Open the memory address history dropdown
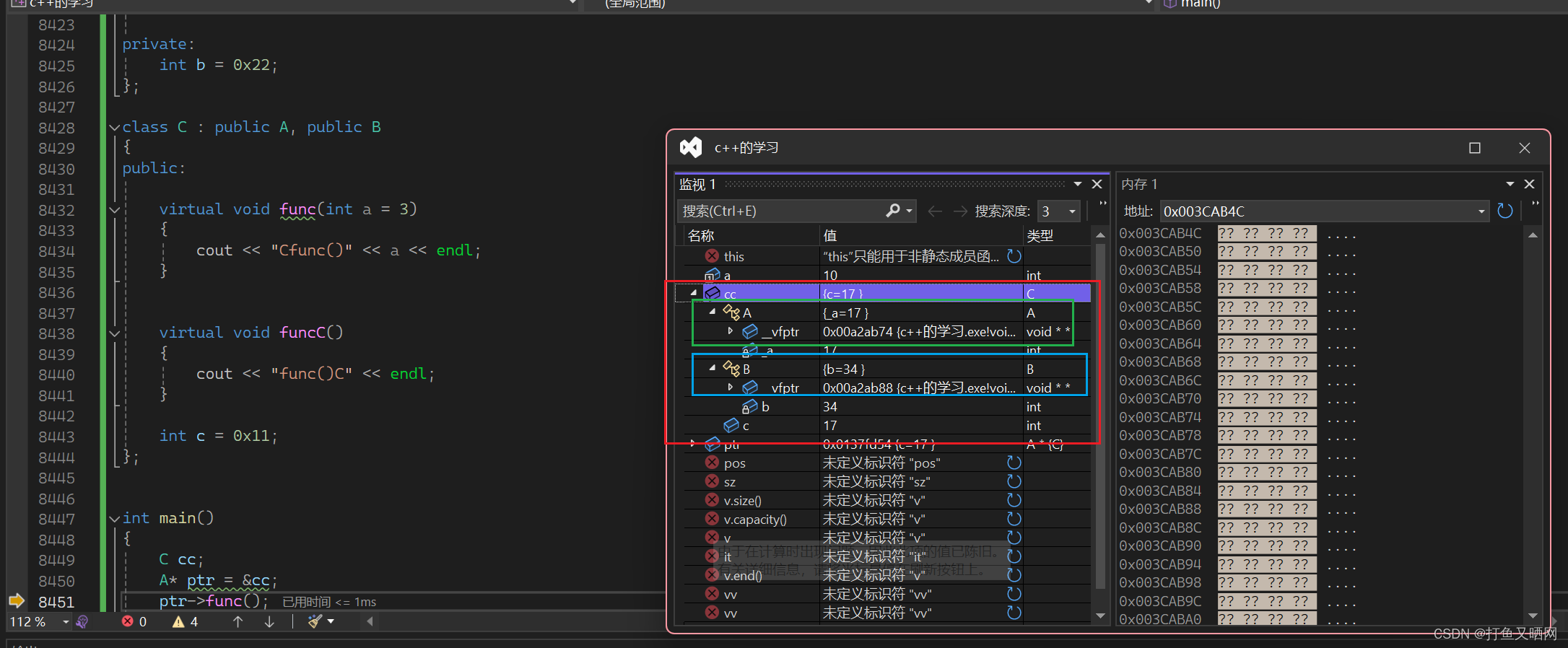 click(1481, 211)
